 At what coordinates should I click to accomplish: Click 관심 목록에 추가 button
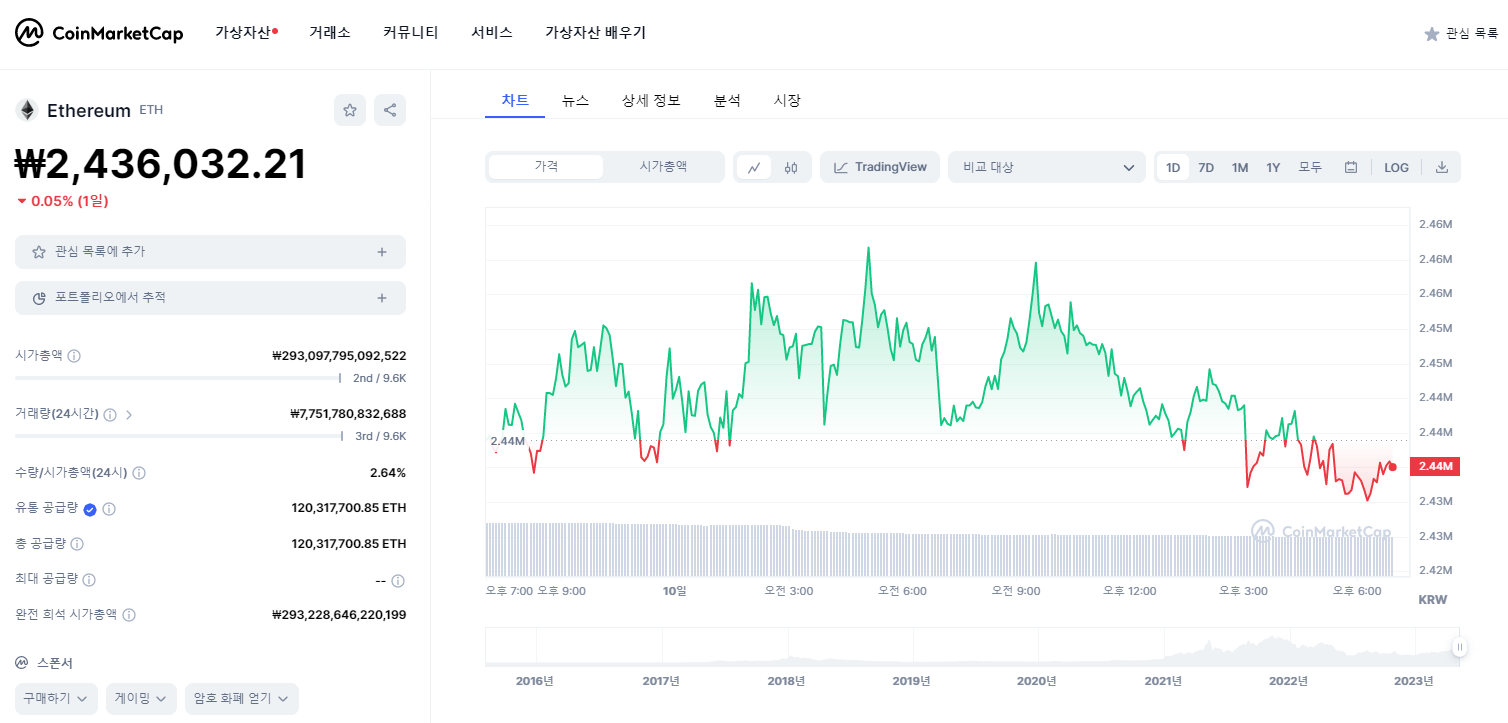[210, 252]
